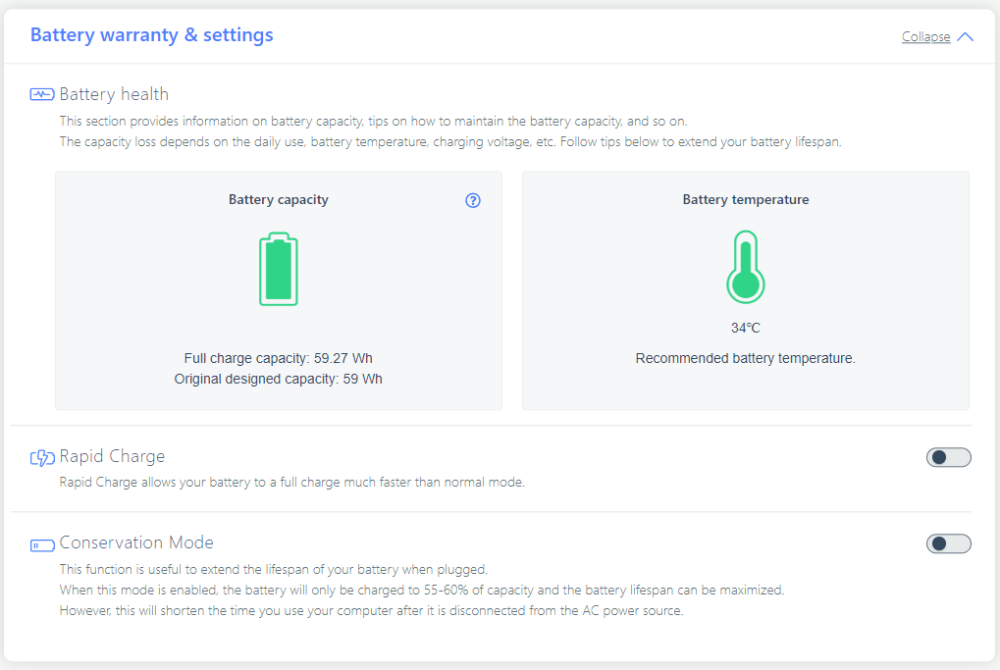Viewport: 1000px width, 670px height.
Task: Click the upward chevron next to Collapse
Action: coord(965,37)
